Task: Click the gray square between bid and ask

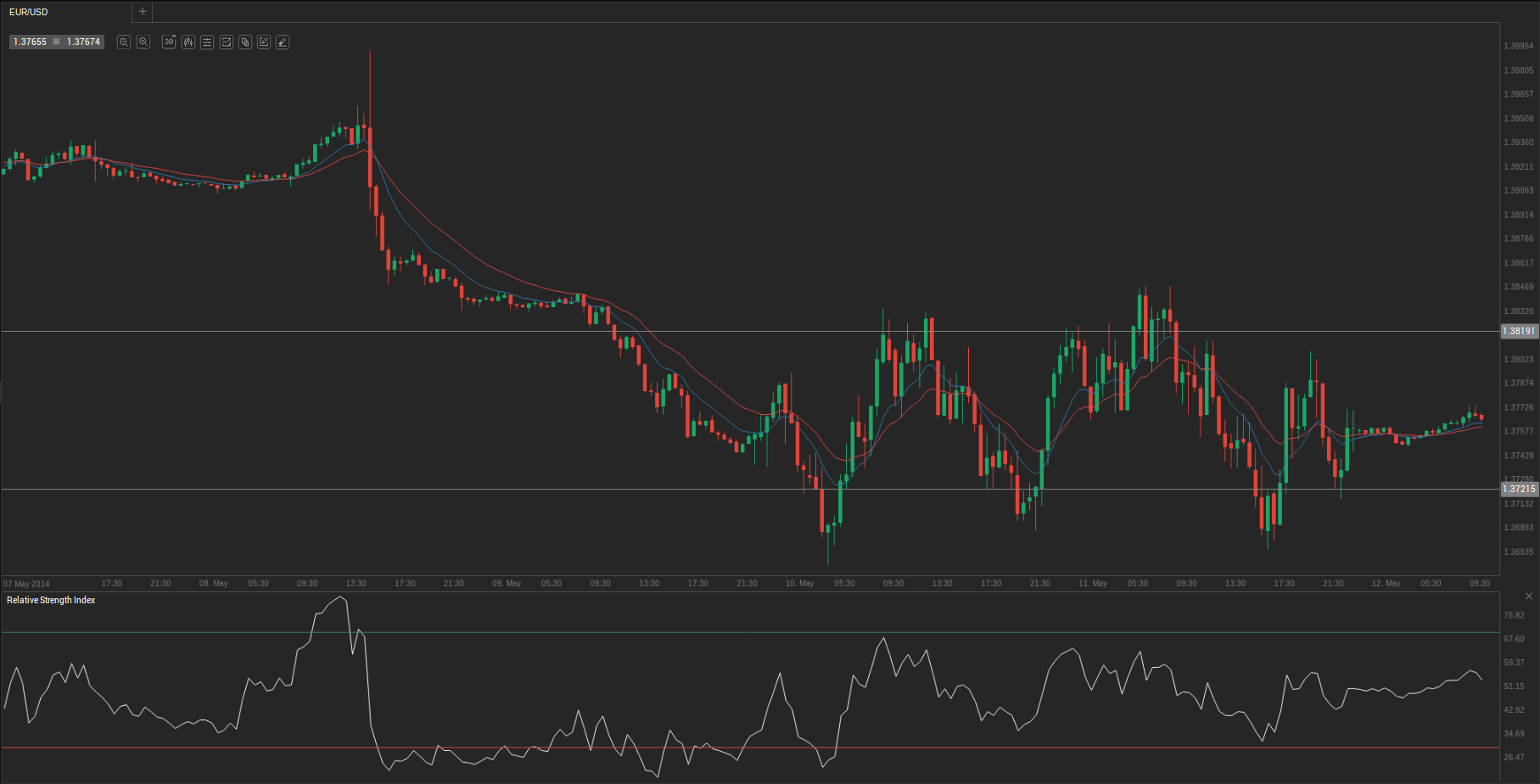Action: click(x=57, y=42)
